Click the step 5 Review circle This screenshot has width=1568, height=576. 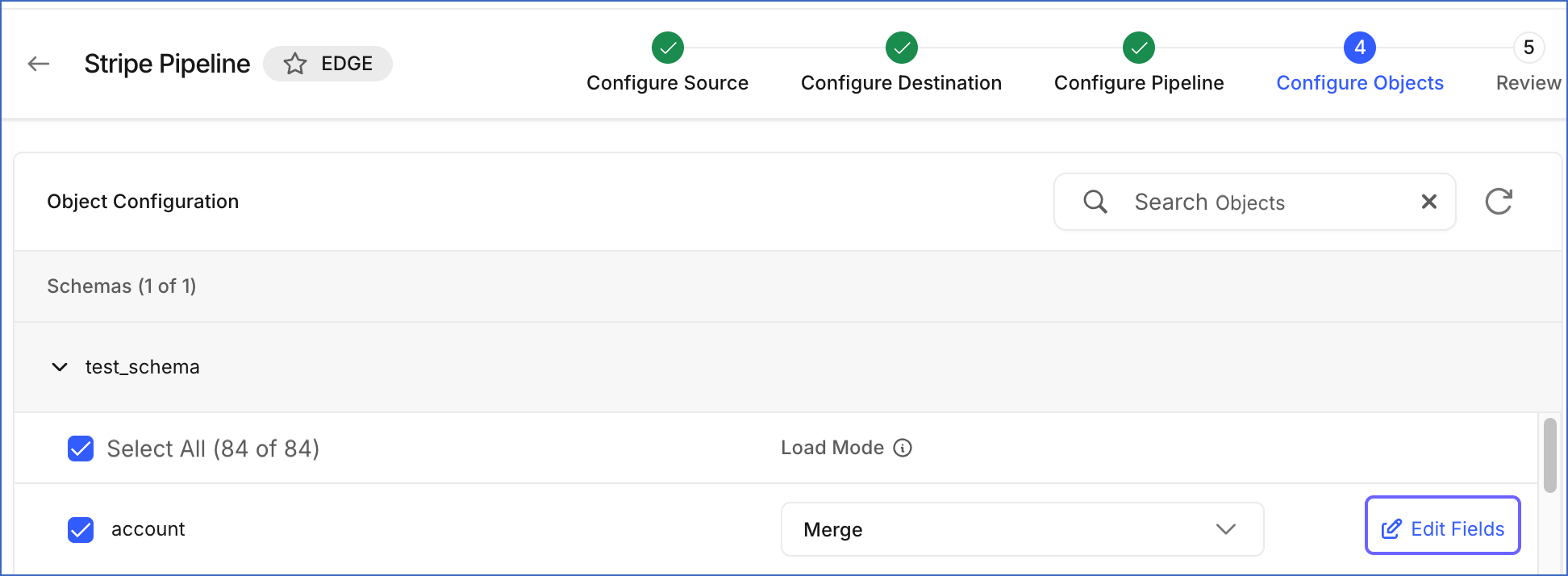(x=1528, y=48)
